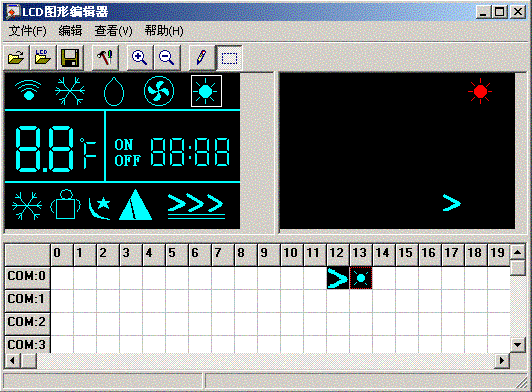
Task: Select the fan LCD segment
Action: click(159, 91)
